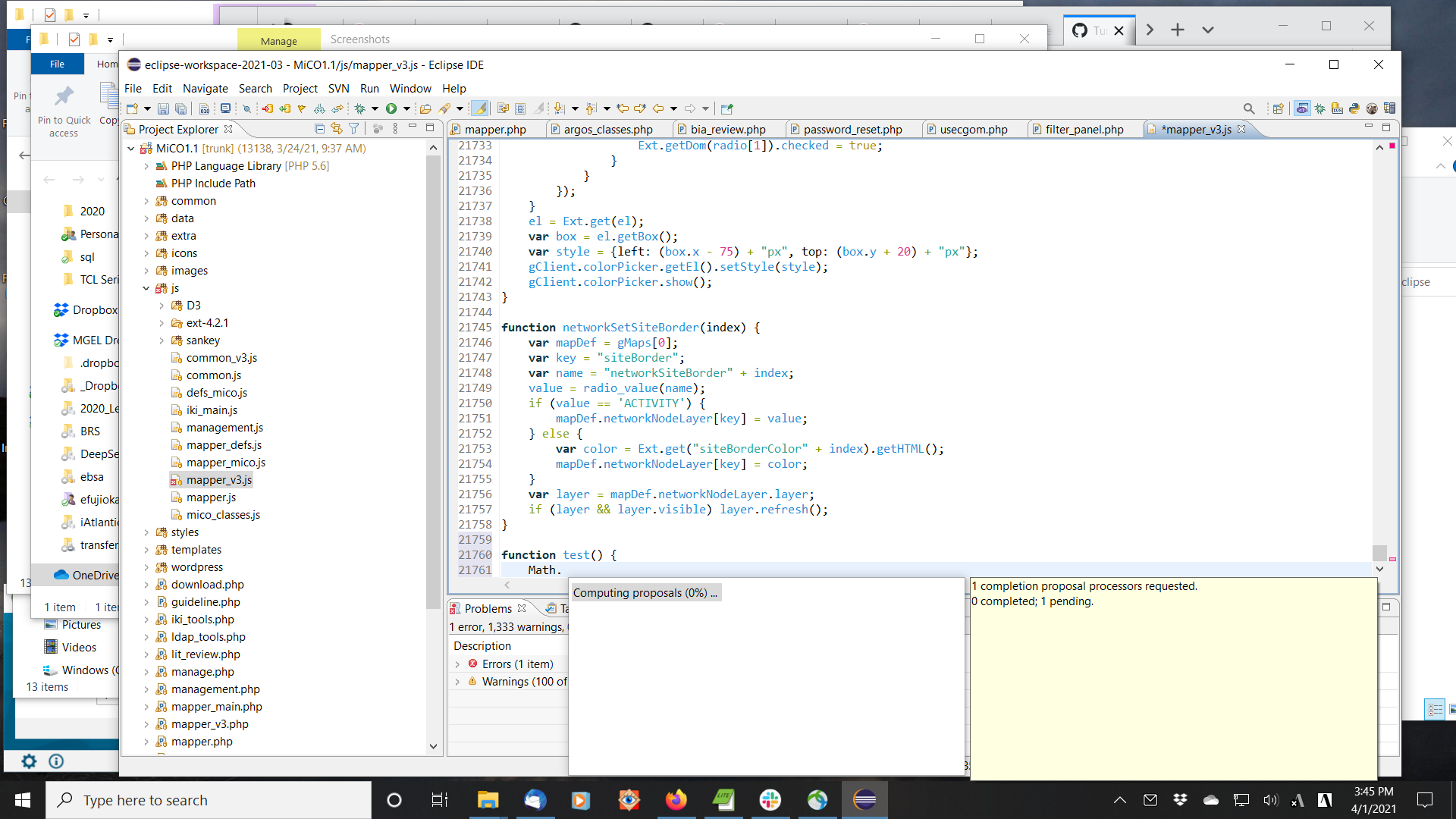This screenshot has height=819, width=1456.
Task: Toggle Link with Editor in Project Explorer
Action: [337, 129]
